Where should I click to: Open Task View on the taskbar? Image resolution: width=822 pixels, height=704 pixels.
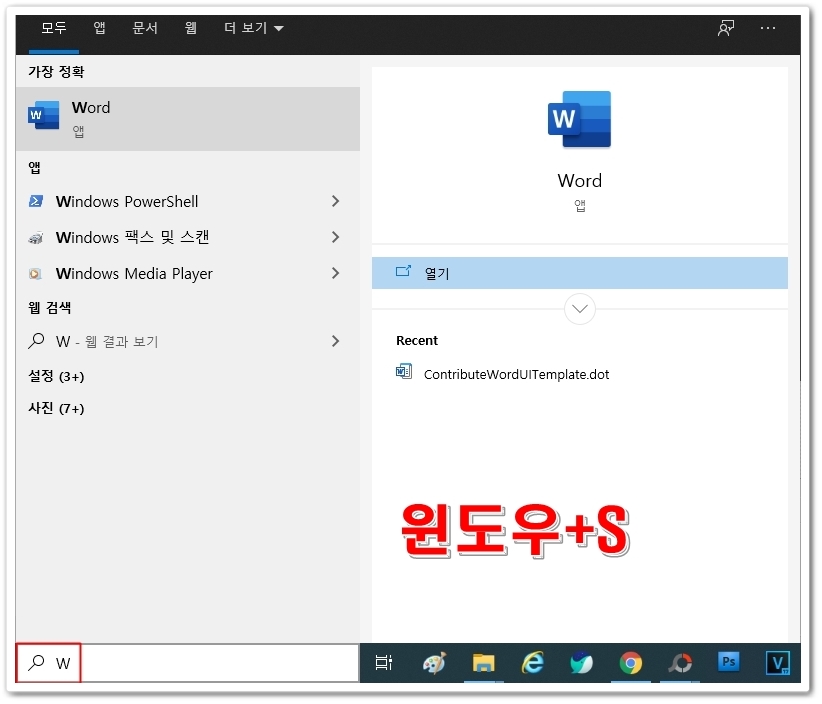[384, 663]
